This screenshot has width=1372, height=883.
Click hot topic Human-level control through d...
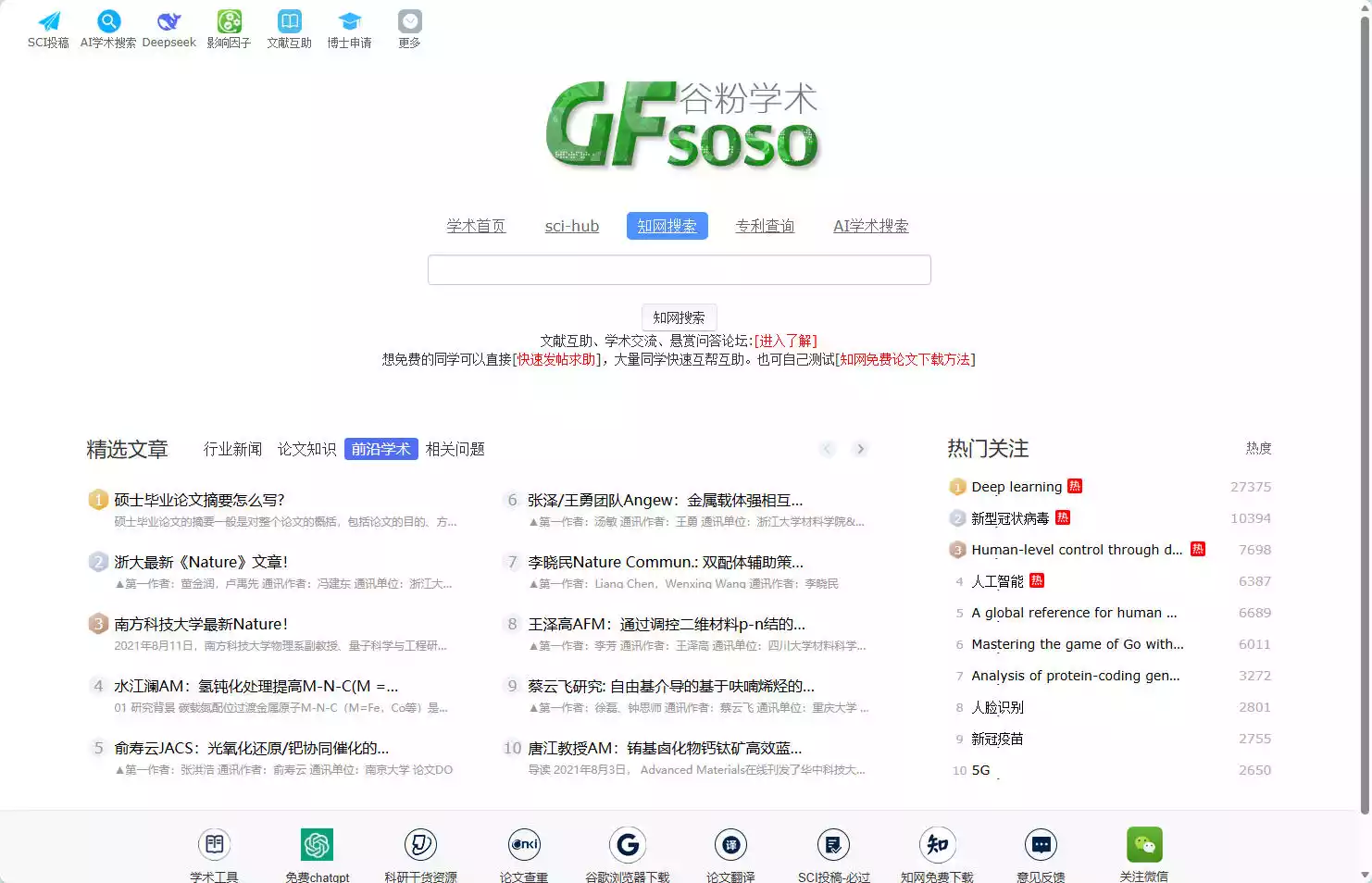click(x=1077, y=550)
